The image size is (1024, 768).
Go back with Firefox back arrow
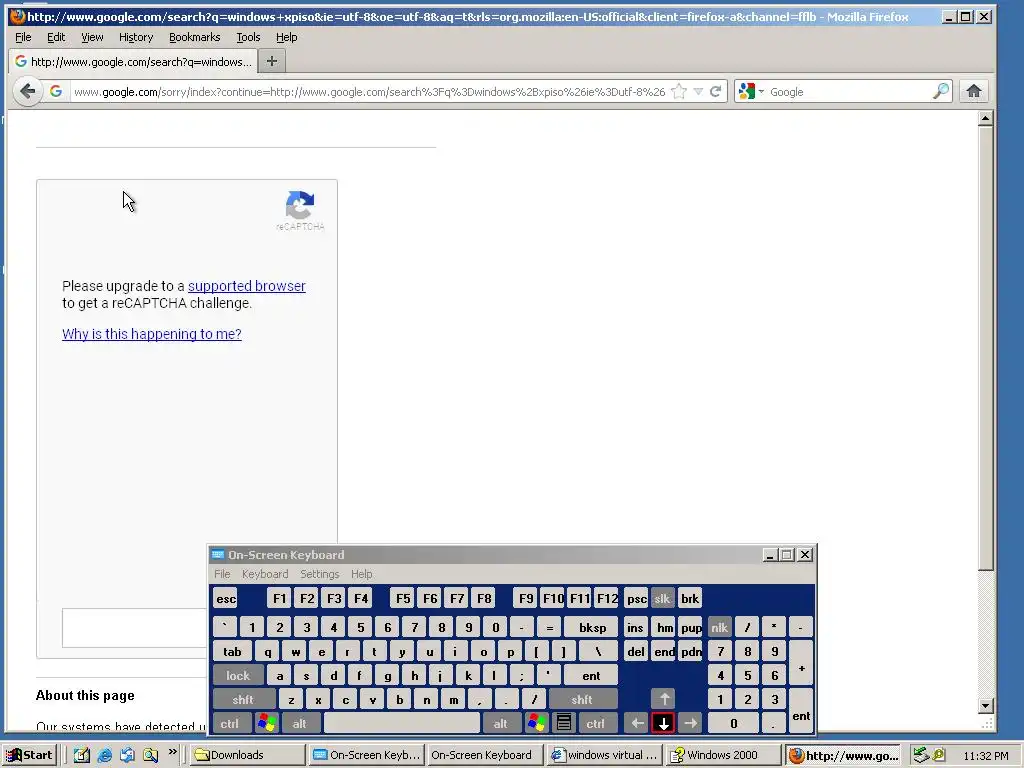(27, 91)
